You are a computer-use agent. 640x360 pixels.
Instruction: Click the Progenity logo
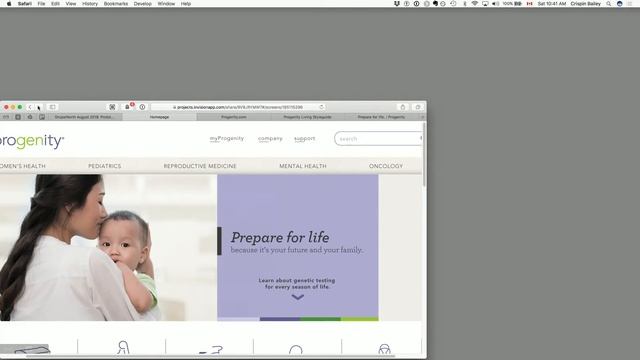32,141
